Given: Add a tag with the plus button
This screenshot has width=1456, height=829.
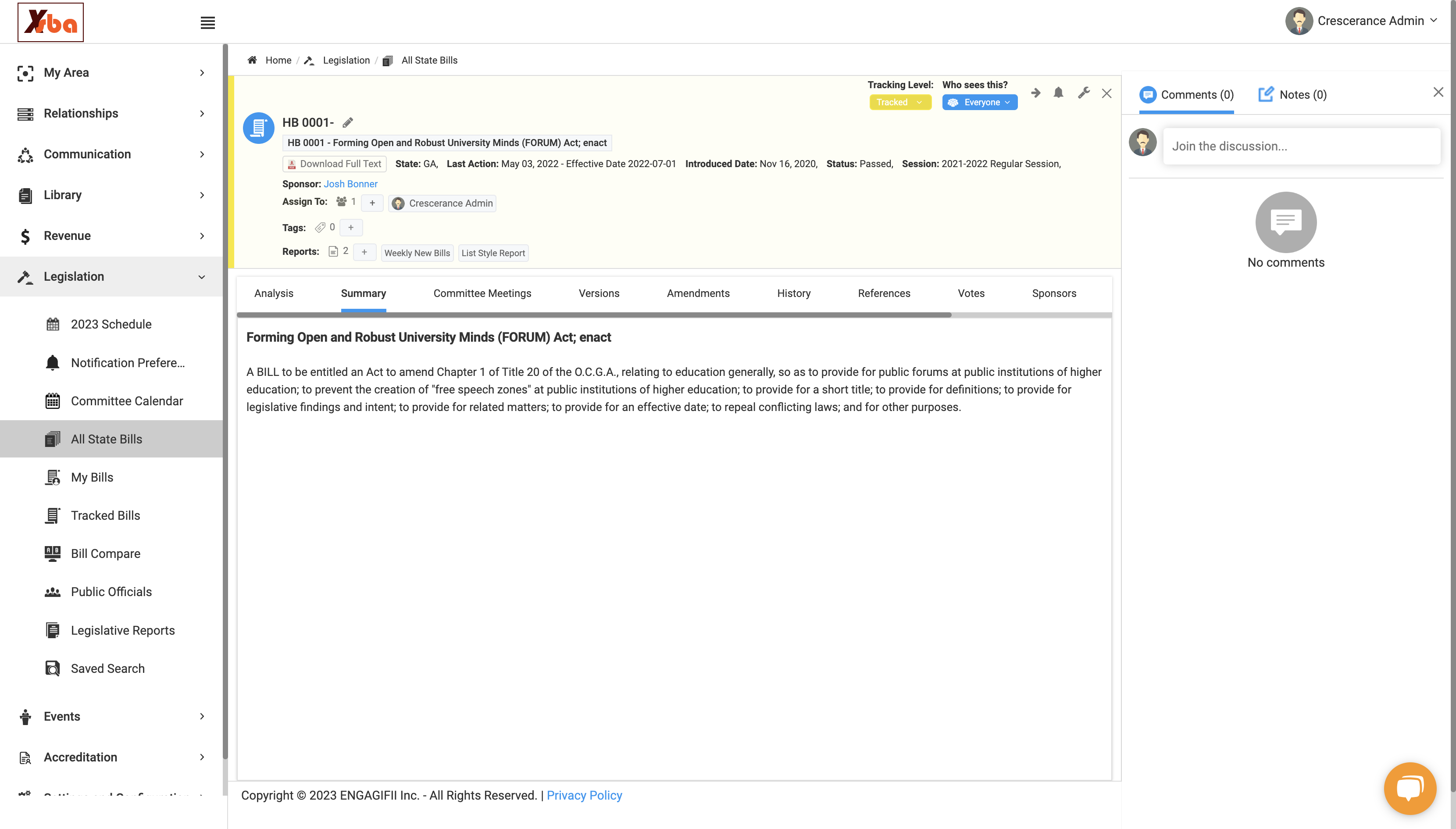Looking at the screenshot, I should (351, 227).
